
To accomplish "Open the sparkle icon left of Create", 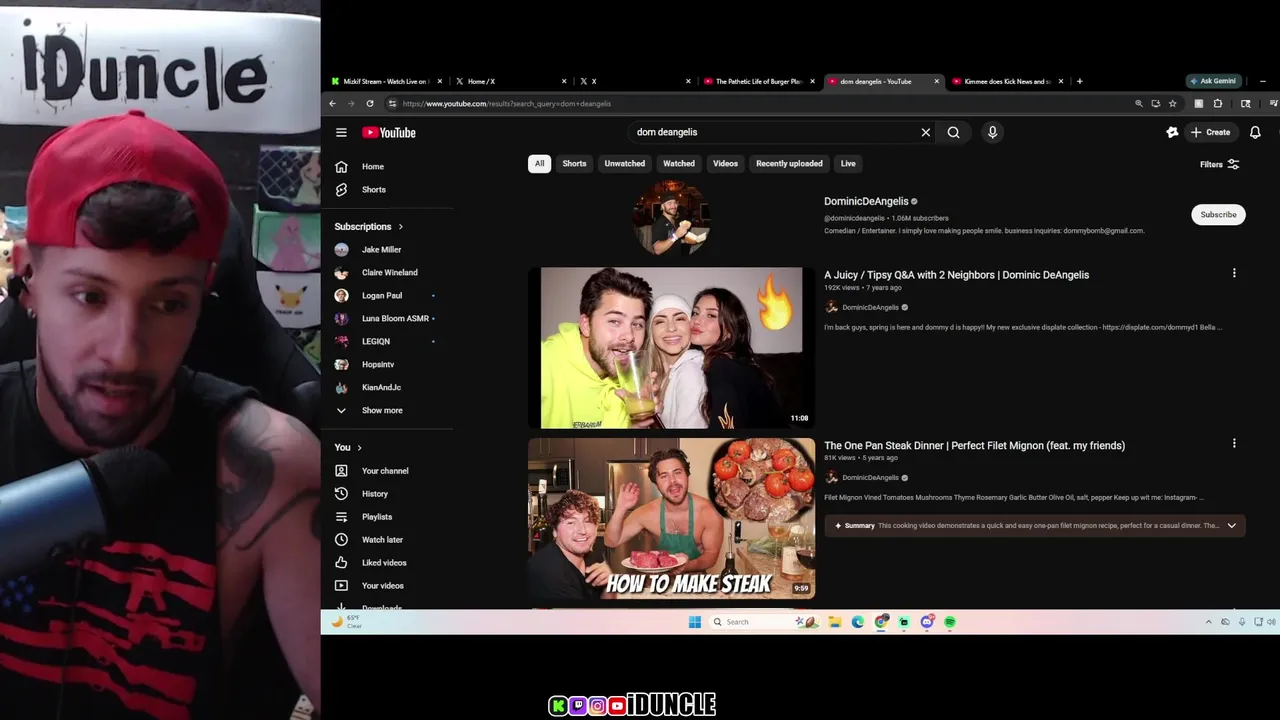I will coord(1172,132).
